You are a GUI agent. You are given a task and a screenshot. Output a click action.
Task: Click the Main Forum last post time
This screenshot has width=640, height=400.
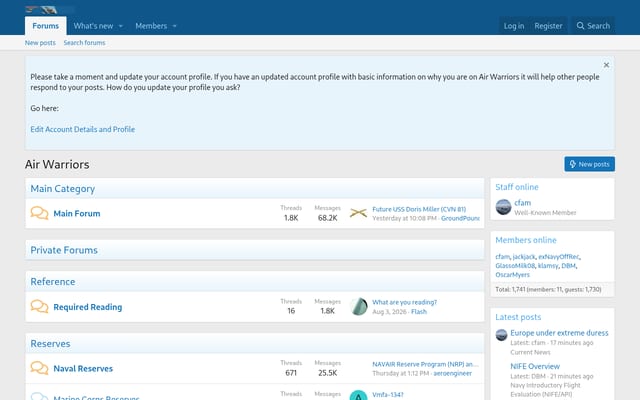[404, 218]
